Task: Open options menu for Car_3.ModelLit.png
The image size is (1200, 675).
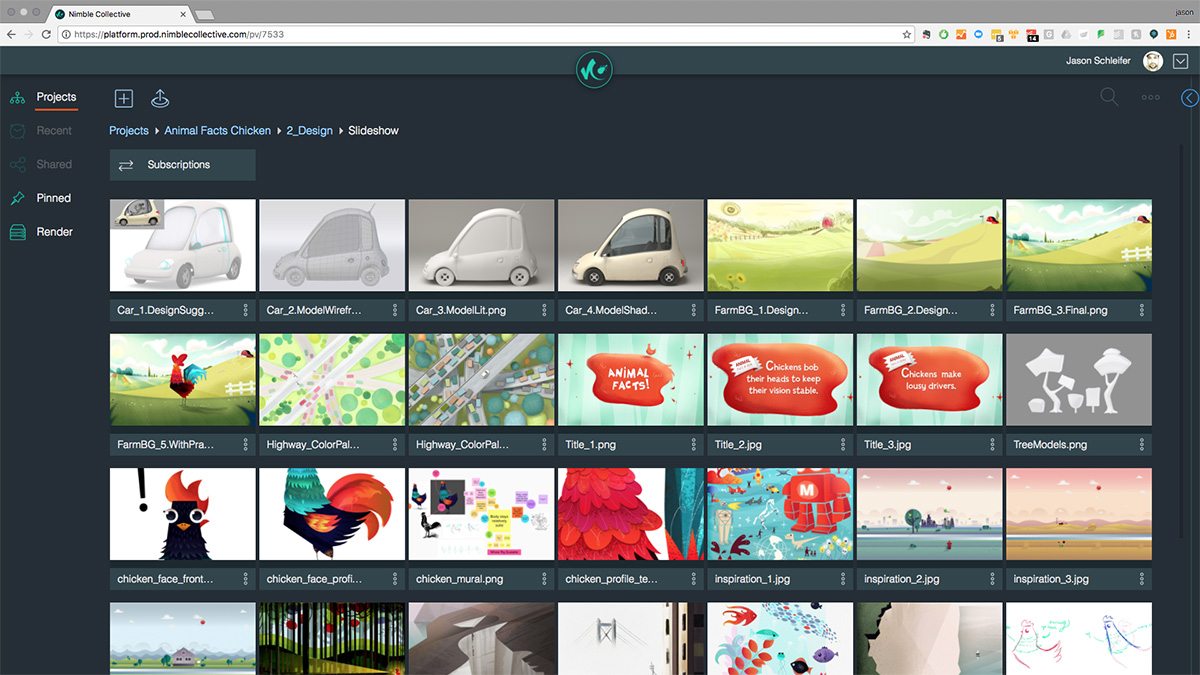Action: pyautogui.click(x=544, y=310)
